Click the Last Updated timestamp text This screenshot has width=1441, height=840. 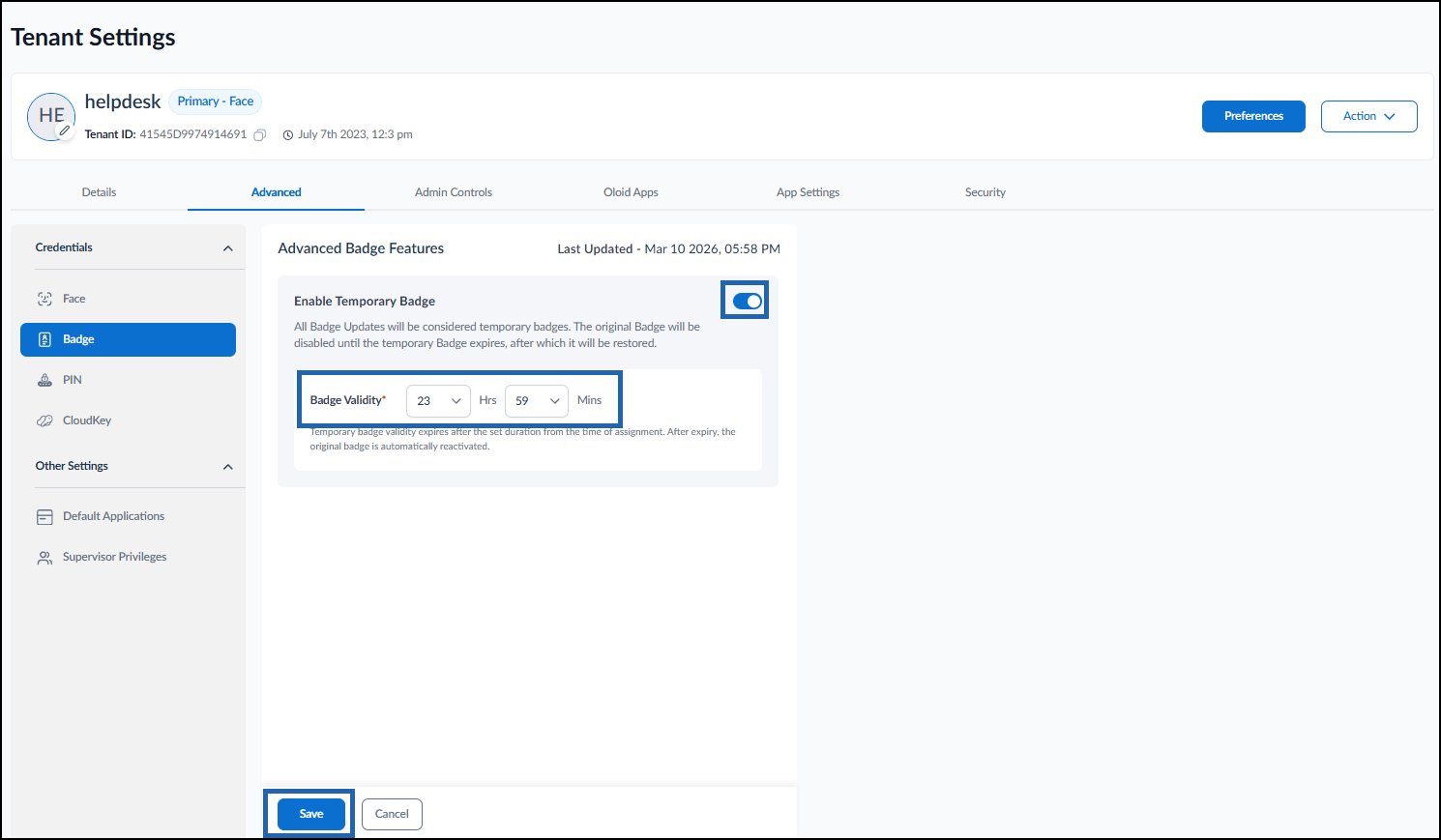[668, 249]
